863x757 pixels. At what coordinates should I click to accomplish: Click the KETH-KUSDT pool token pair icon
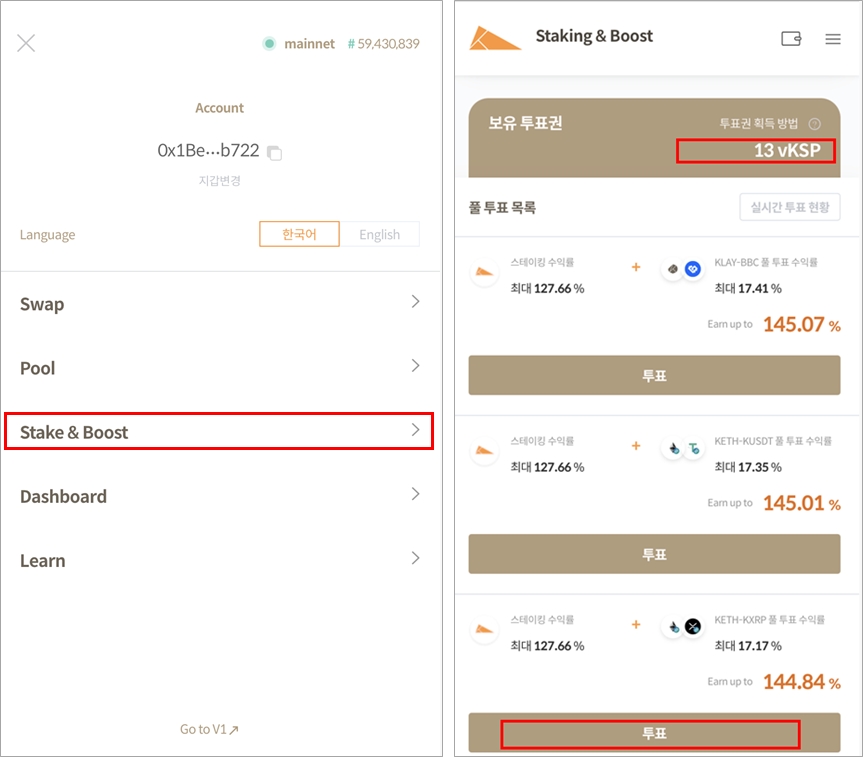pos(684,449)
